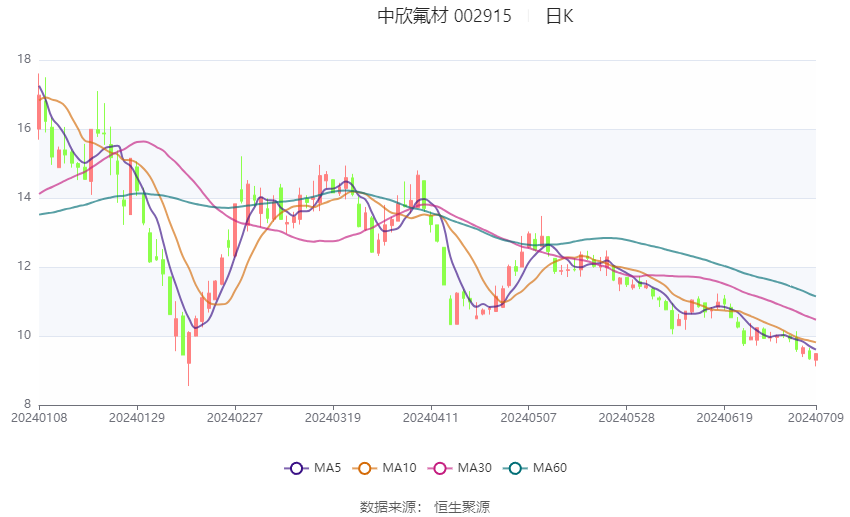
Task: Select the 日K chart type label
Action: (559, 16)
